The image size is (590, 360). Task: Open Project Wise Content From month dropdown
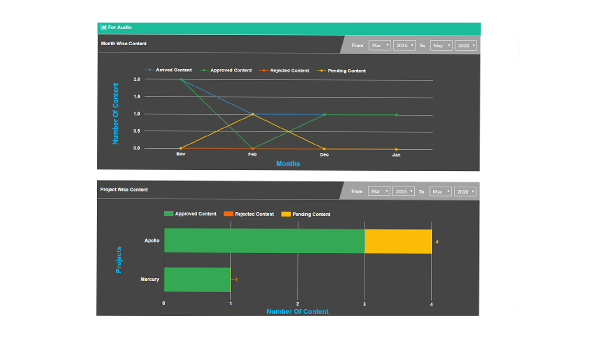(379, 191)
